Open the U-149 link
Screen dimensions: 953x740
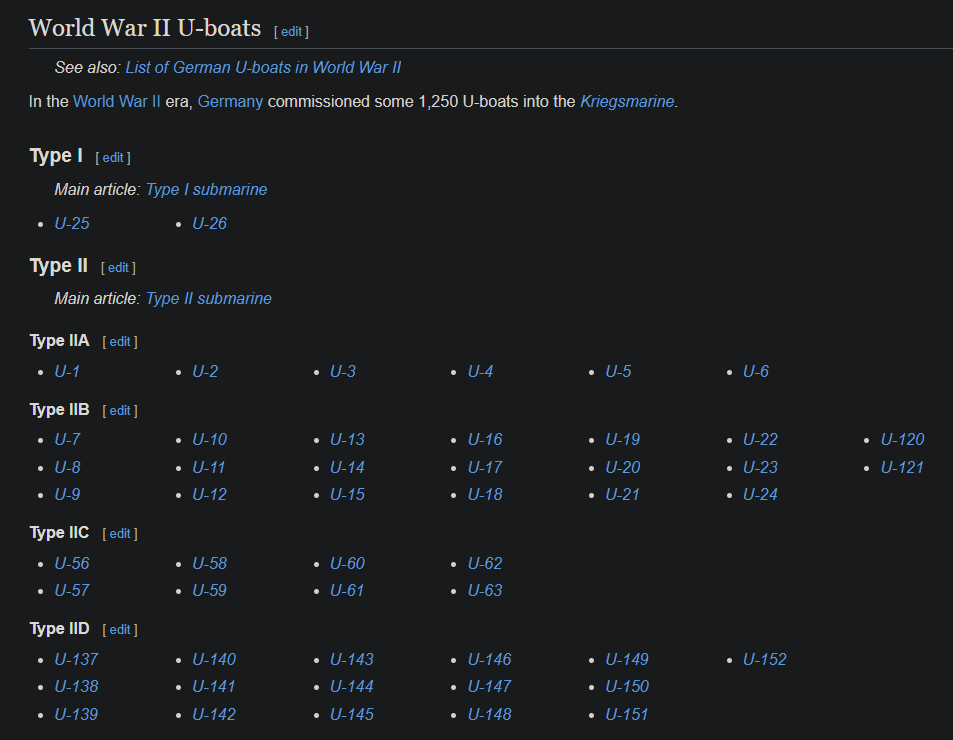tap(627, 660)
